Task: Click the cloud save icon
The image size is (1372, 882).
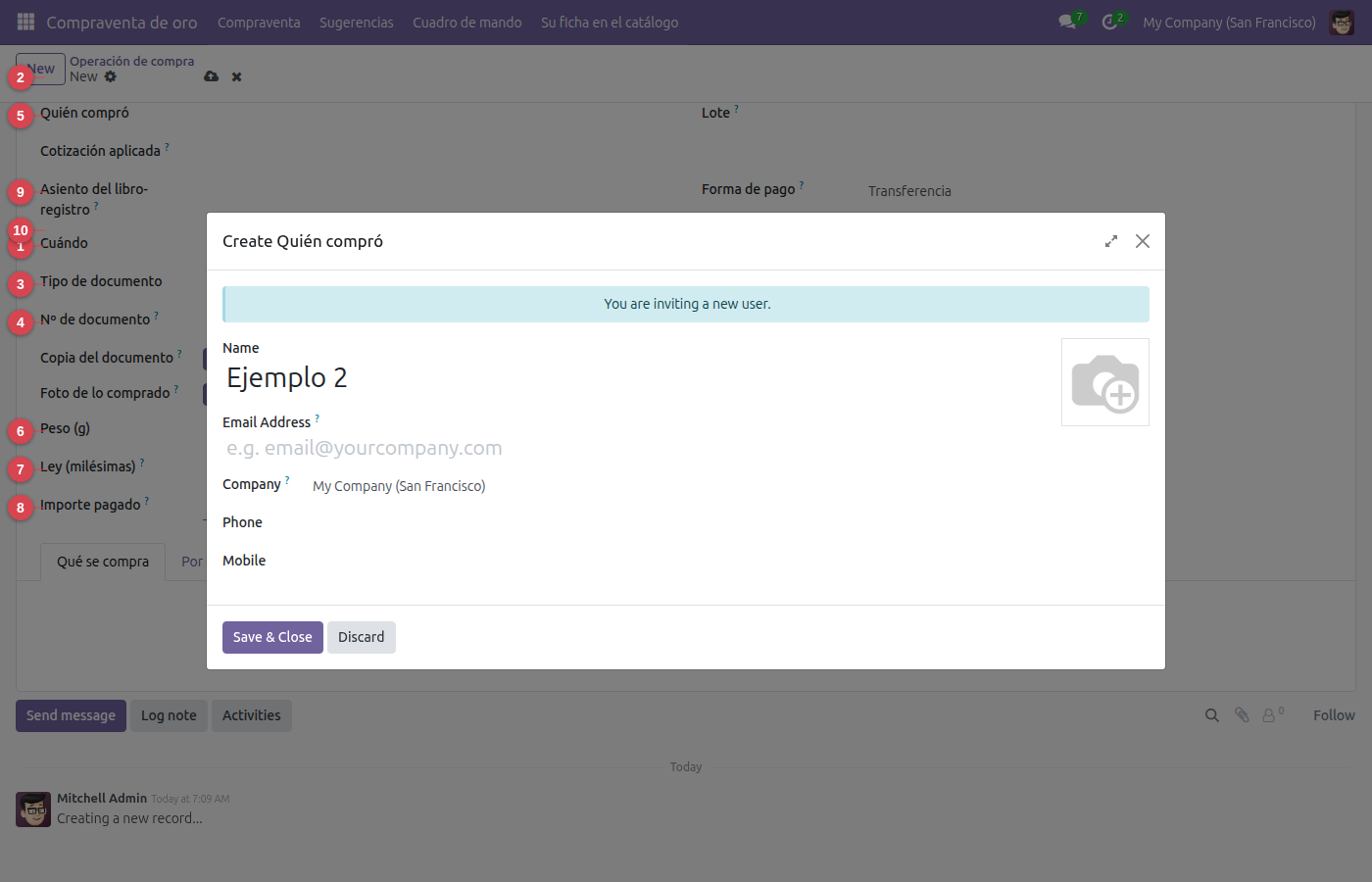Action: 211,76
